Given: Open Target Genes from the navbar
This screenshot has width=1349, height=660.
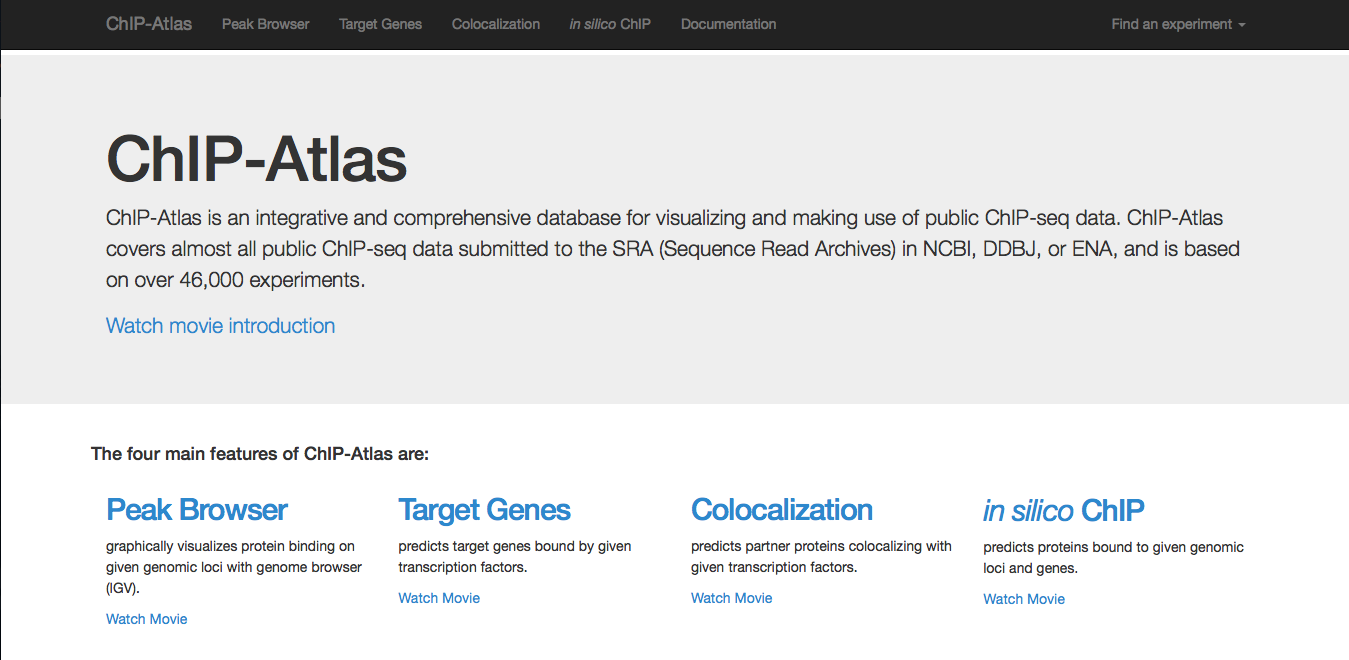Looking at the screenshot, I should 380,24.
